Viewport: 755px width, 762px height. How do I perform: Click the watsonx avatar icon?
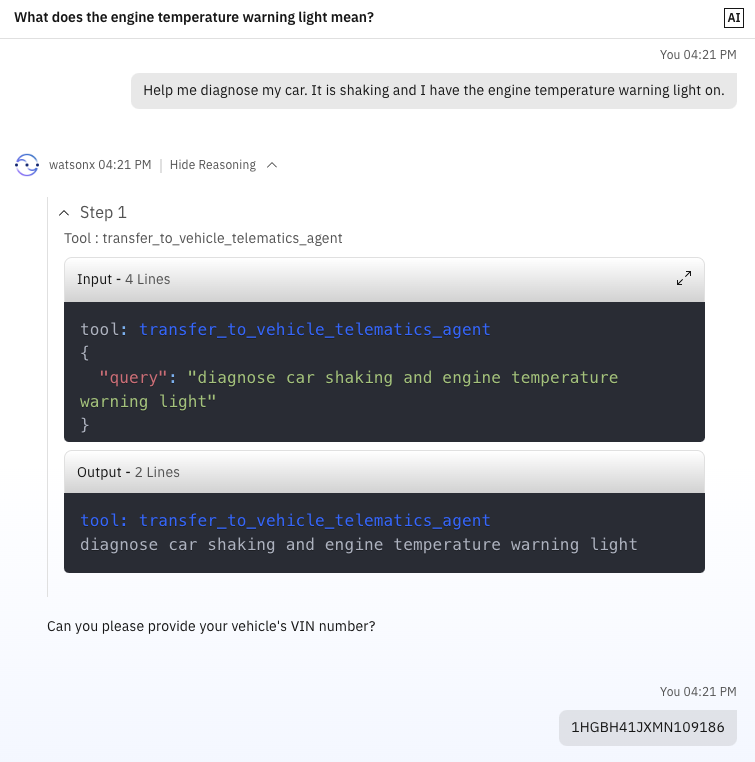[x=27, y=165]
